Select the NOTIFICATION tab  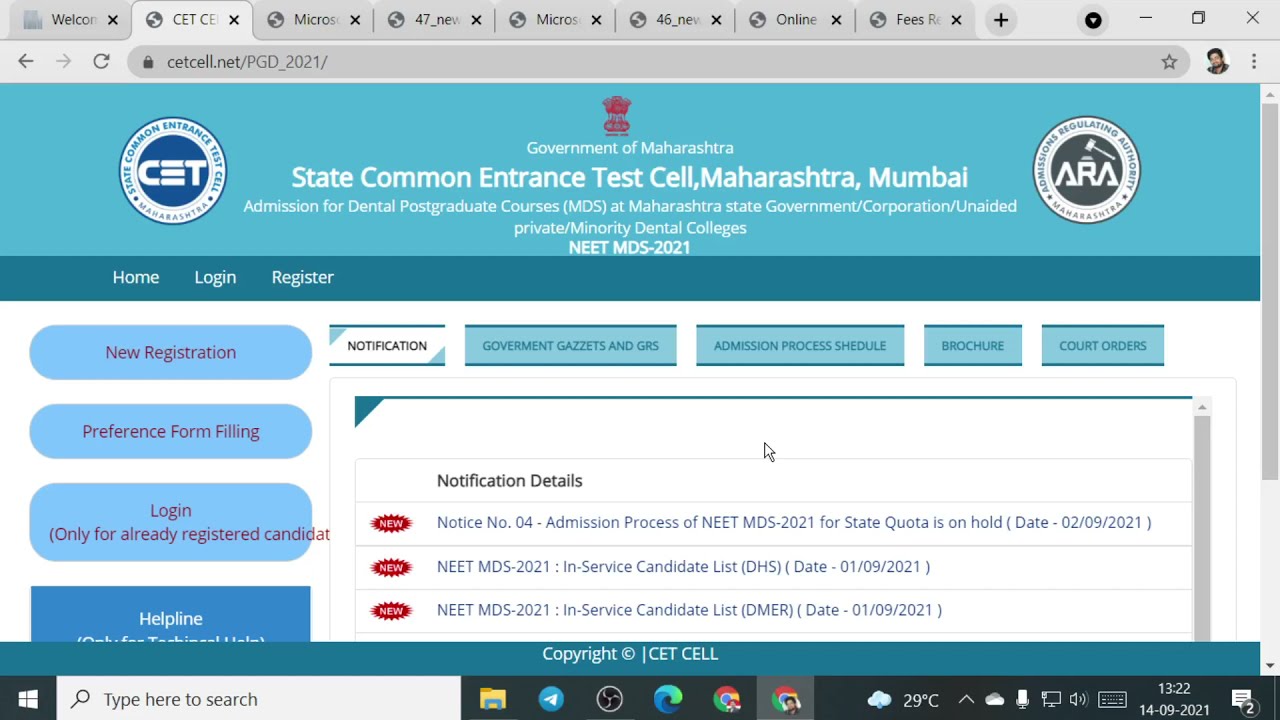click(387, 346)
